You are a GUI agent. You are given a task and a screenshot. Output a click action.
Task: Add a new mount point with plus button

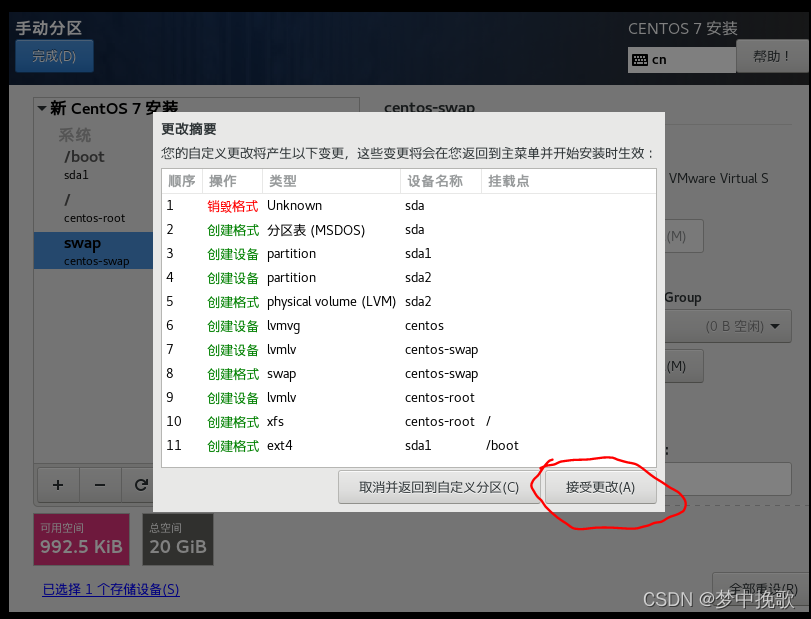coord(58,485)
